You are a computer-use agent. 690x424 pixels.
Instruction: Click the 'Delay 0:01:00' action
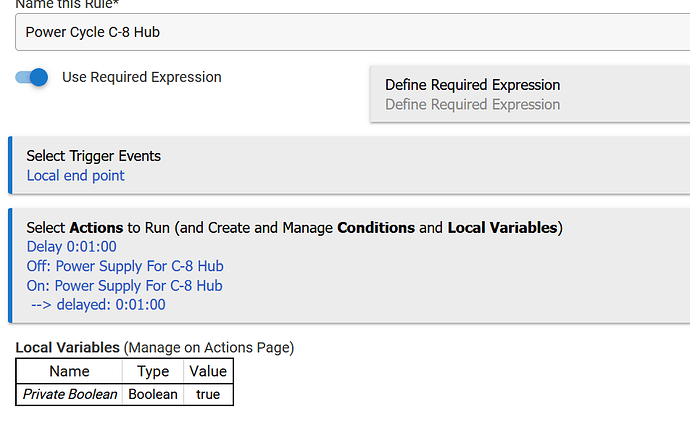[x=72, y=247]
